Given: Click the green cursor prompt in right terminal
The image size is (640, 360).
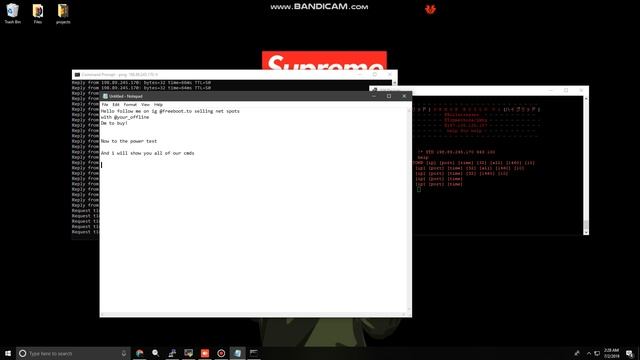Looking at the screenshot, I should 419,189.
